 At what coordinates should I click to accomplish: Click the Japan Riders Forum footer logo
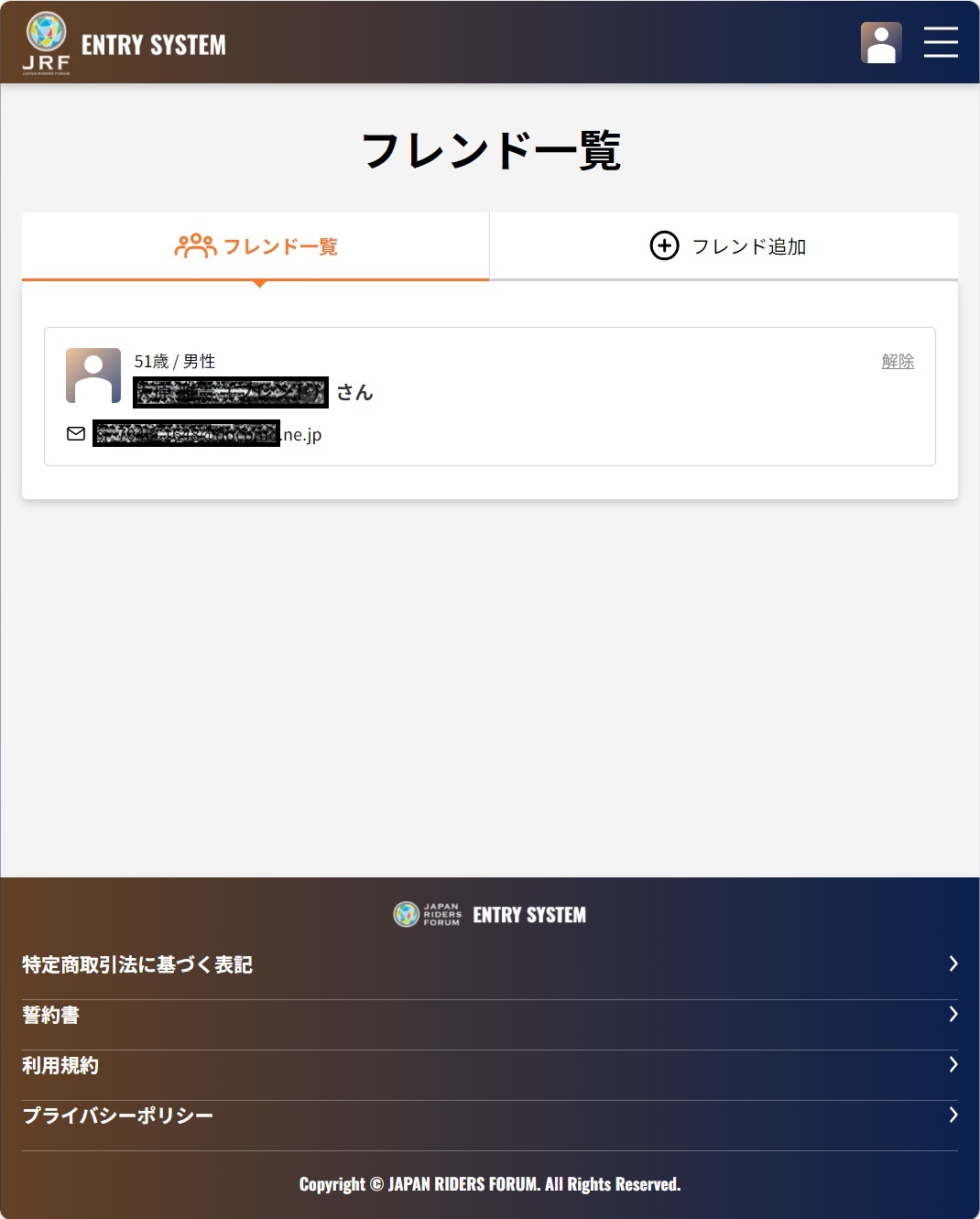click(x=427, y=914)
